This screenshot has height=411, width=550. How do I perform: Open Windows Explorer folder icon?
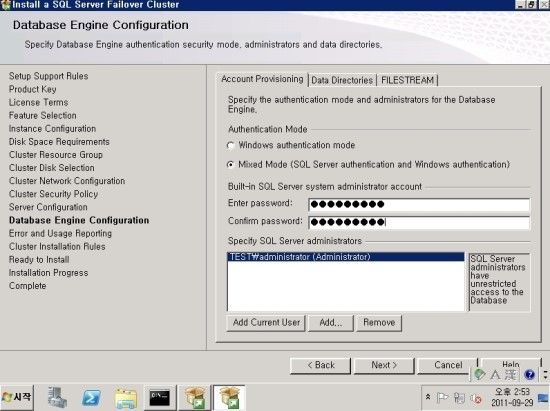click(126, 398)
